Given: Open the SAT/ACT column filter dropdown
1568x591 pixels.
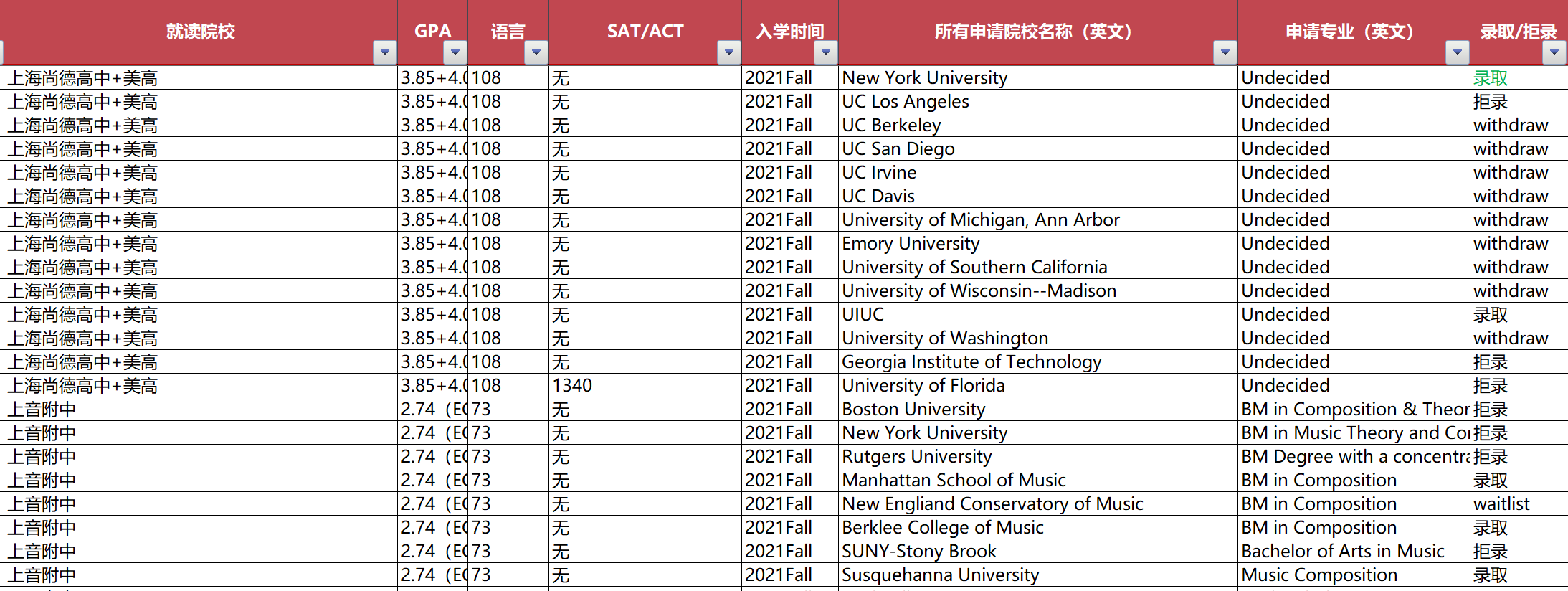Looking at the screenshot, I should [x=729, y=52].
